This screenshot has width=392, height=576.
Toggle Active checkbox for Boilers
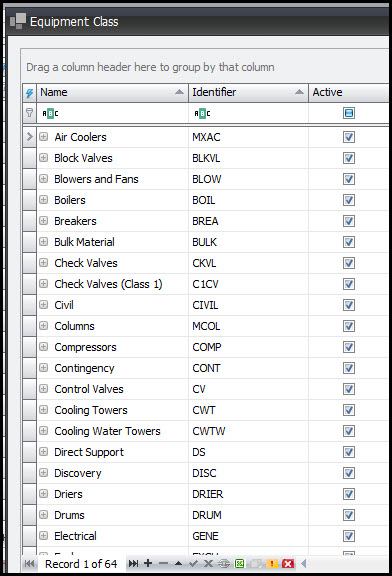click(x=349, y=200)
